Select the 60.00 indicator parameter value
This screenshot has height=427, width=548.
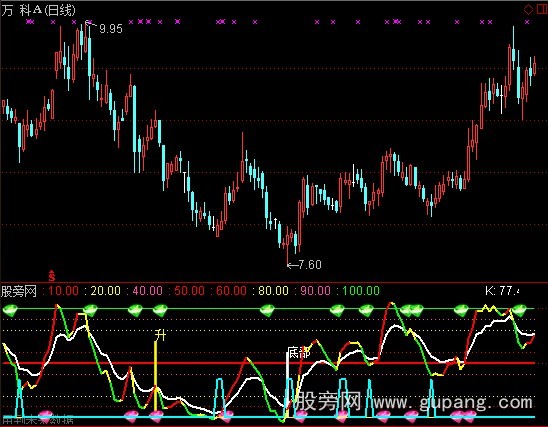point(231,291)
